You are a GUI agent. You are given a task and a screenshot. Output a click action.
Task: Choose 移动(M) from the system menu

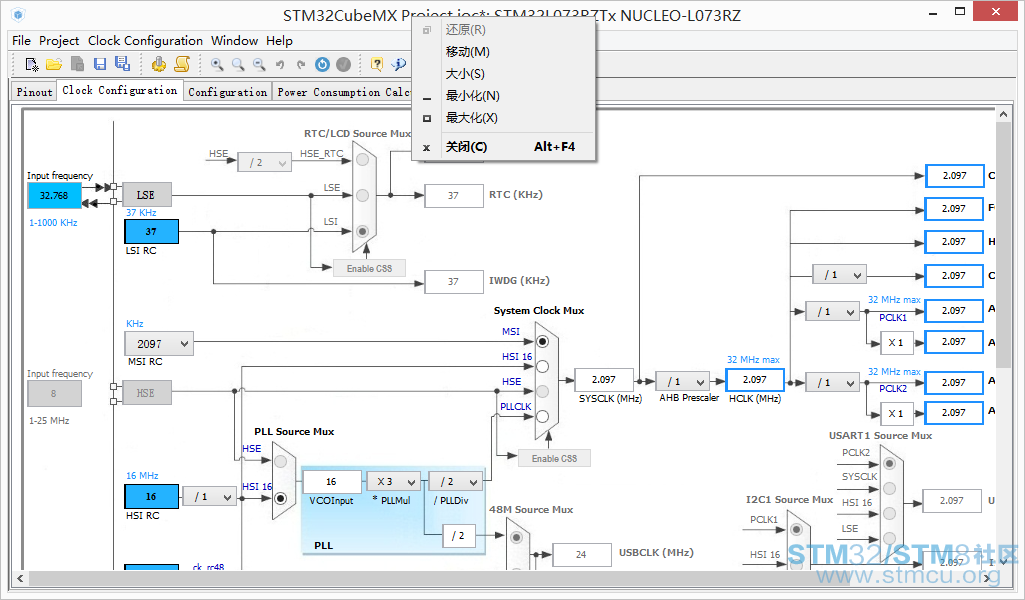tap(503, 52)
